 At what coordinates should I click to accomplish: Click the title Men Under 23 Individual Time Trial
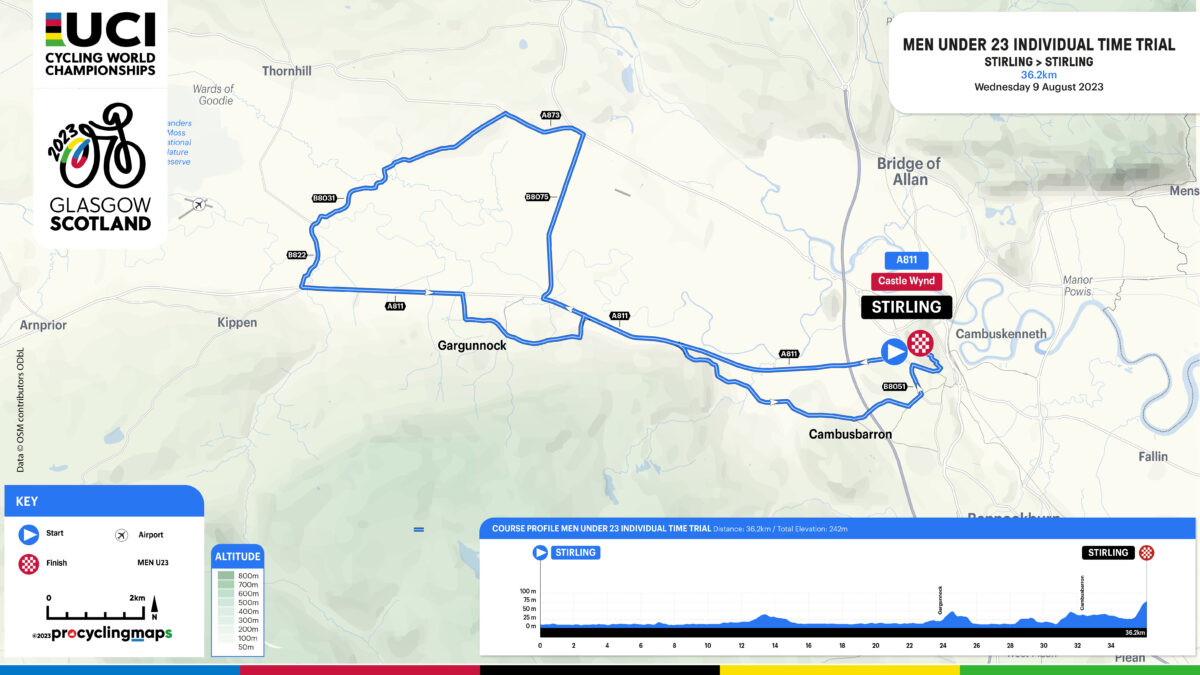tap(1040, 44)
